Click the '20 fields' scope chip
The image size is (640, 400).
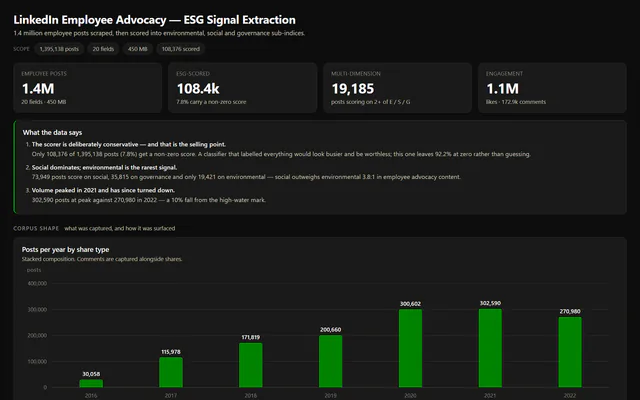[103, 49]
